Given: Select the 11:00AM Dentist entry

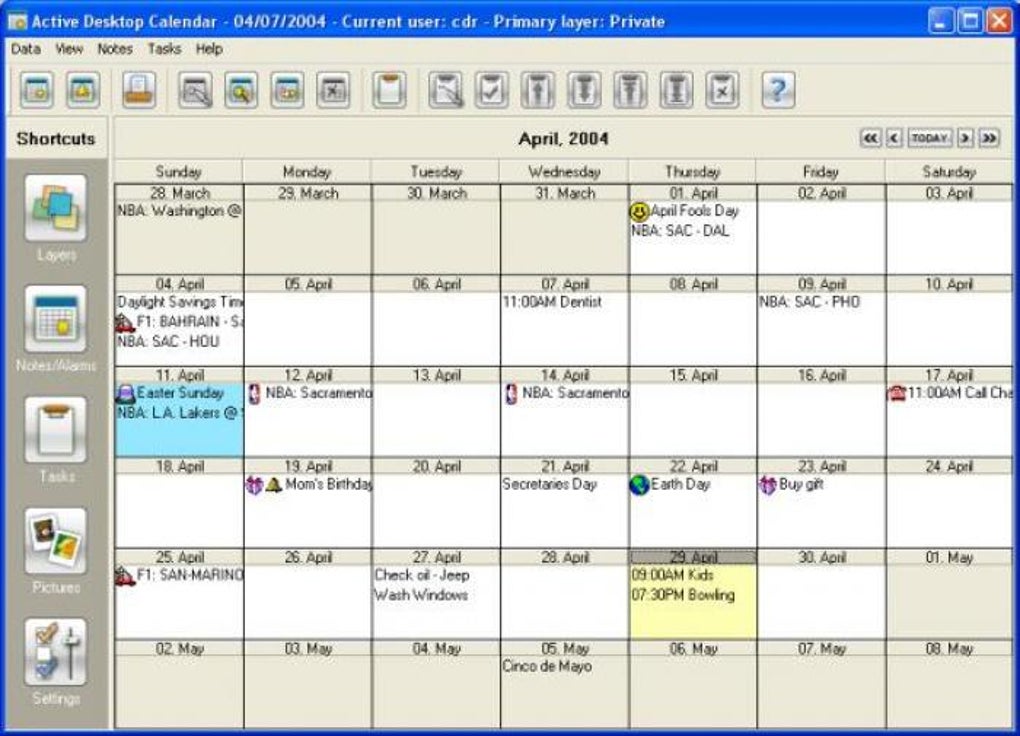Looking at the screenshot, I should click(552, 302).
